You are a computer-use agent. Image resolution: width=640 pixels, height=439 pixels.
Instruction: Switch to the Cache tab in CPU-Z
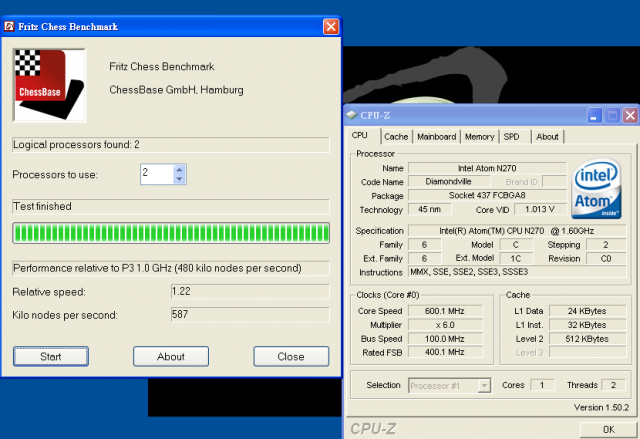tap(396, 137)
